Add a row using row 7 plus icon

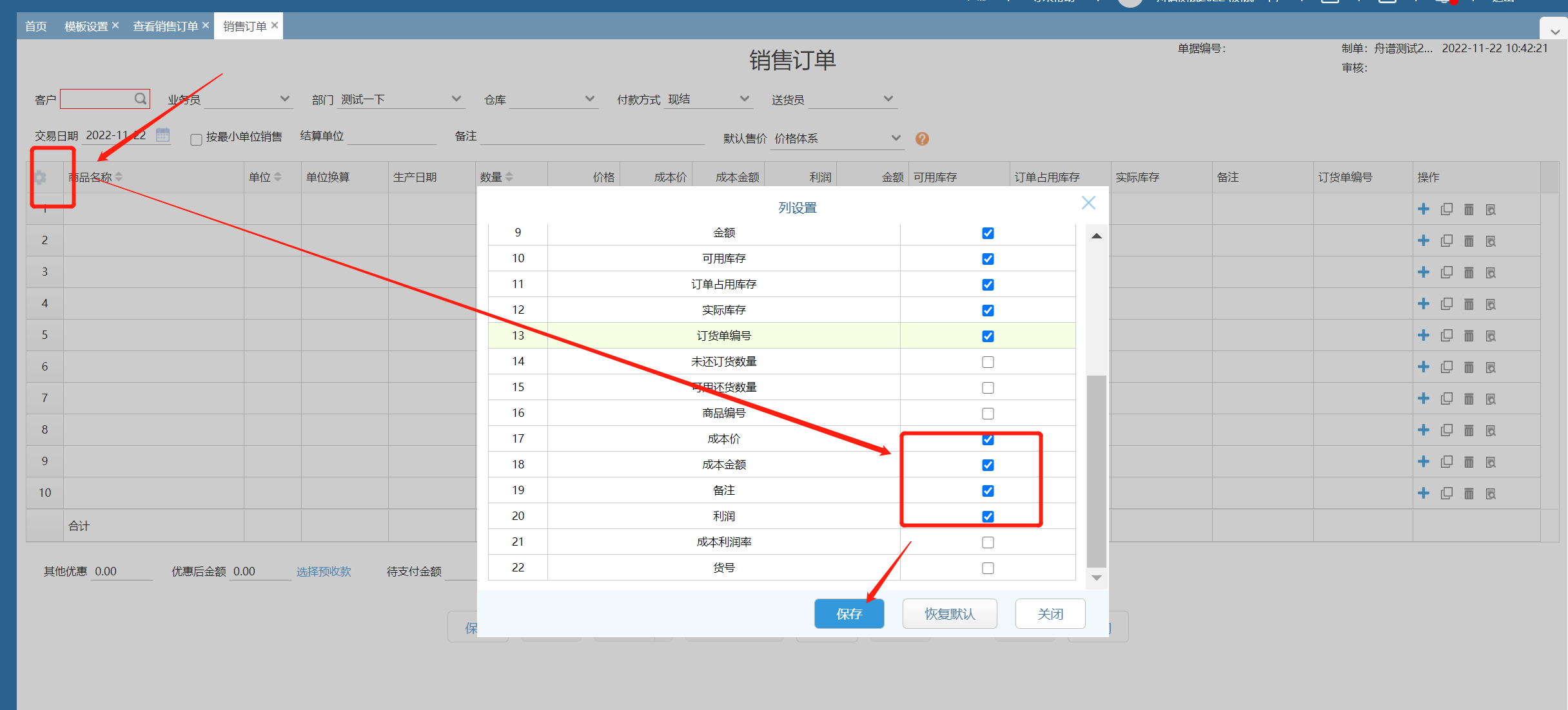(1424, 398)
